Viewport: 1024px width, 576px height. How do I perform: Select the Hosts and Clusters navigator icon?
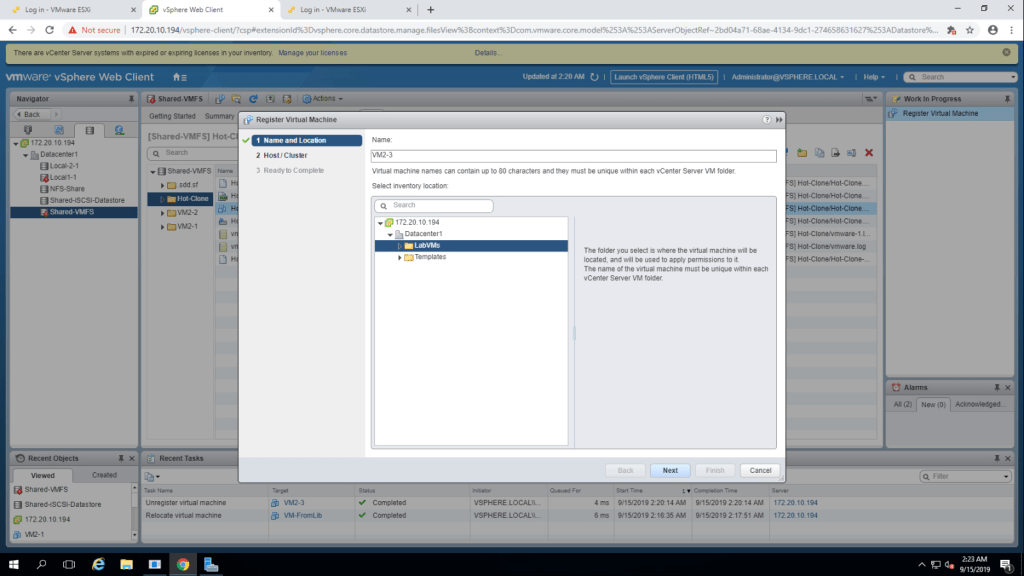click(x=28, y=130)
